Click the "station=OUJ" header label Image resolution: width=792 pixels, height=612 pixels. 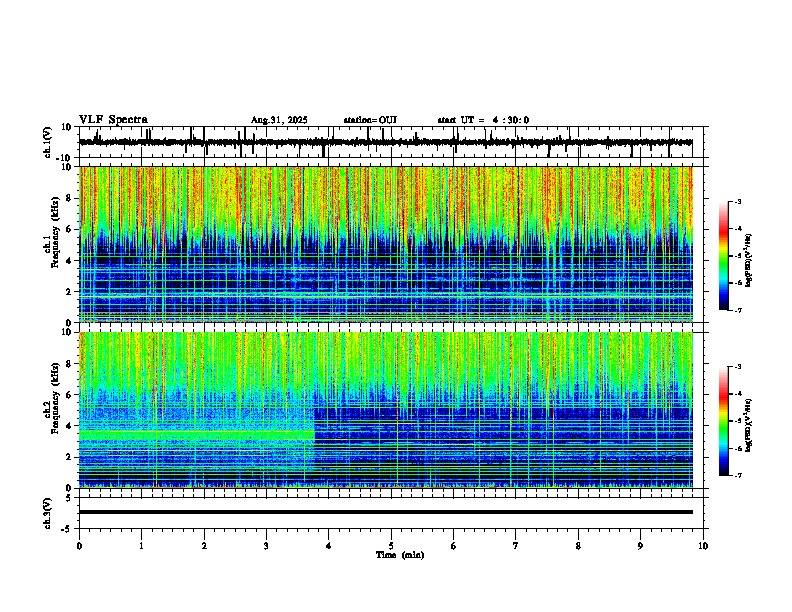coord(370,120)
